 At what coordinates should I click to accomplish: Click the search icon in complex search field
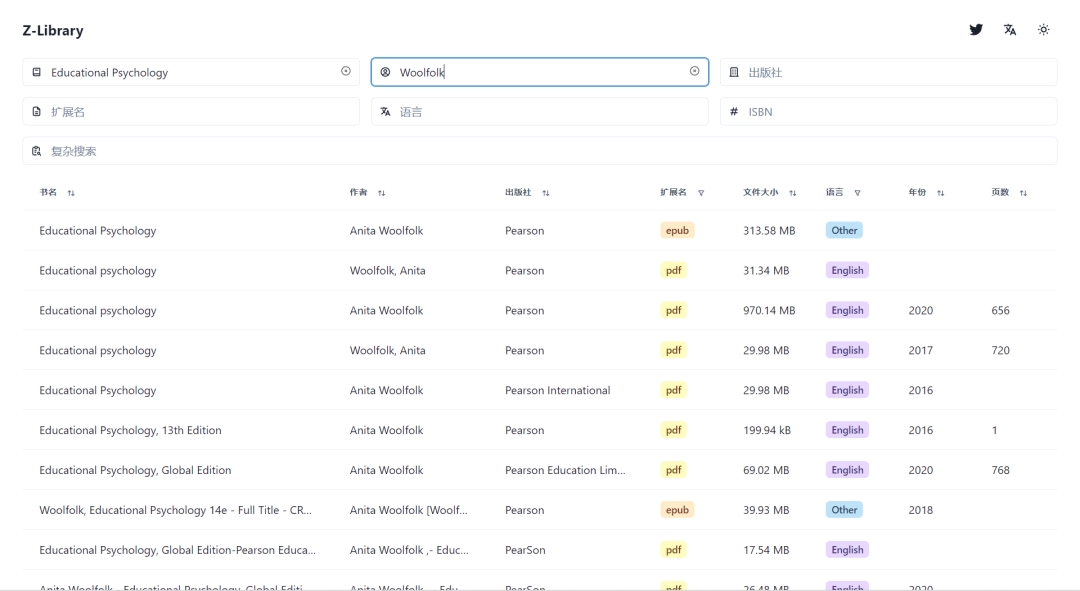[x=37, y=150]
